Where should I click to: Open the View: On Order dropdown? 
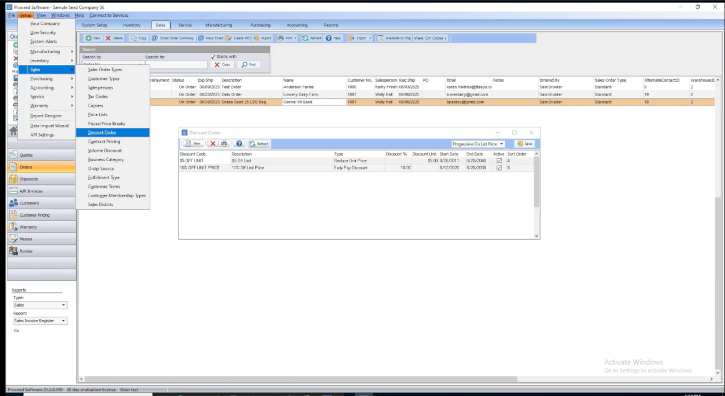430,38
